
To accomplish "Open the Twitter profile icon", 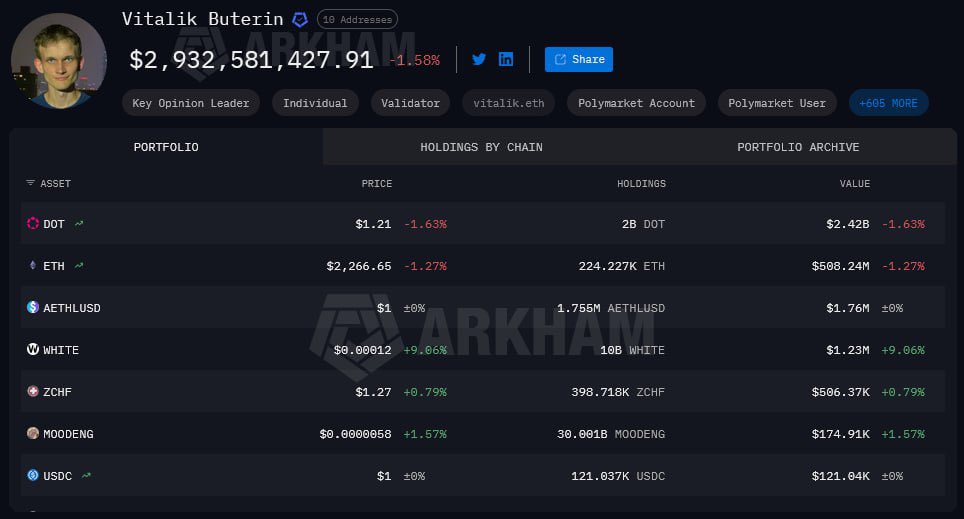I will point(479,59).
